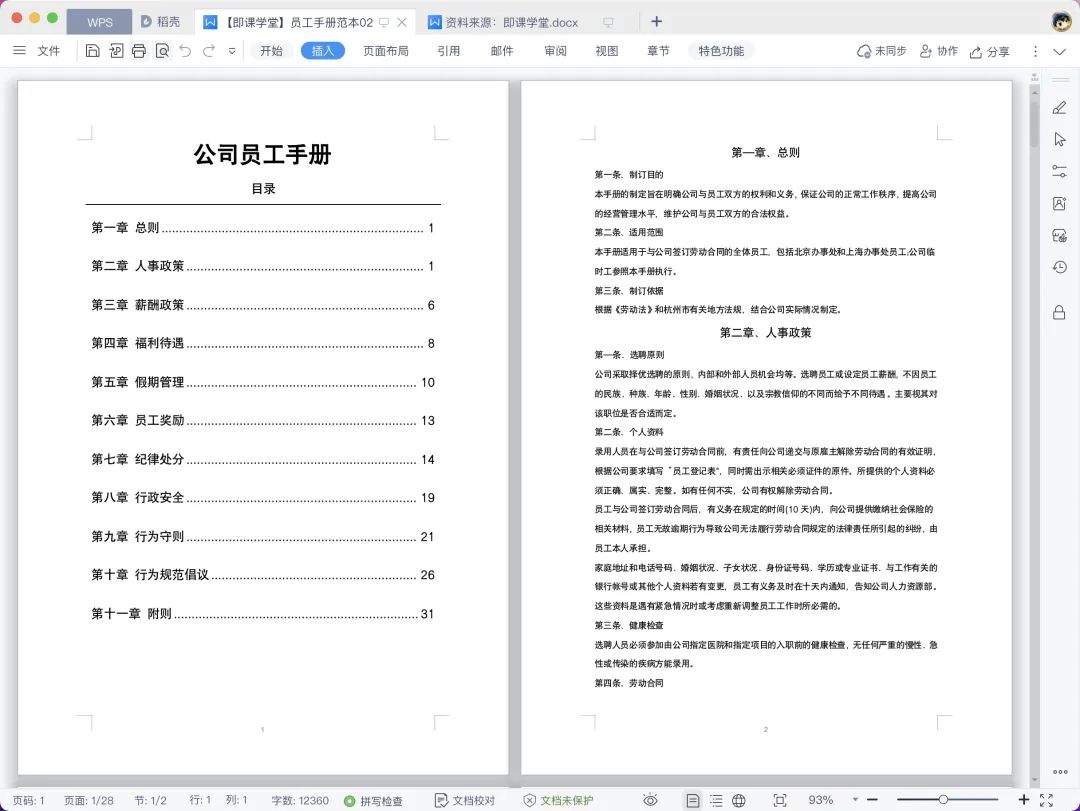This screenshot has width=1080, height=811.
Task: Click the zoom in plus button
Action: tap(1024, 799)
